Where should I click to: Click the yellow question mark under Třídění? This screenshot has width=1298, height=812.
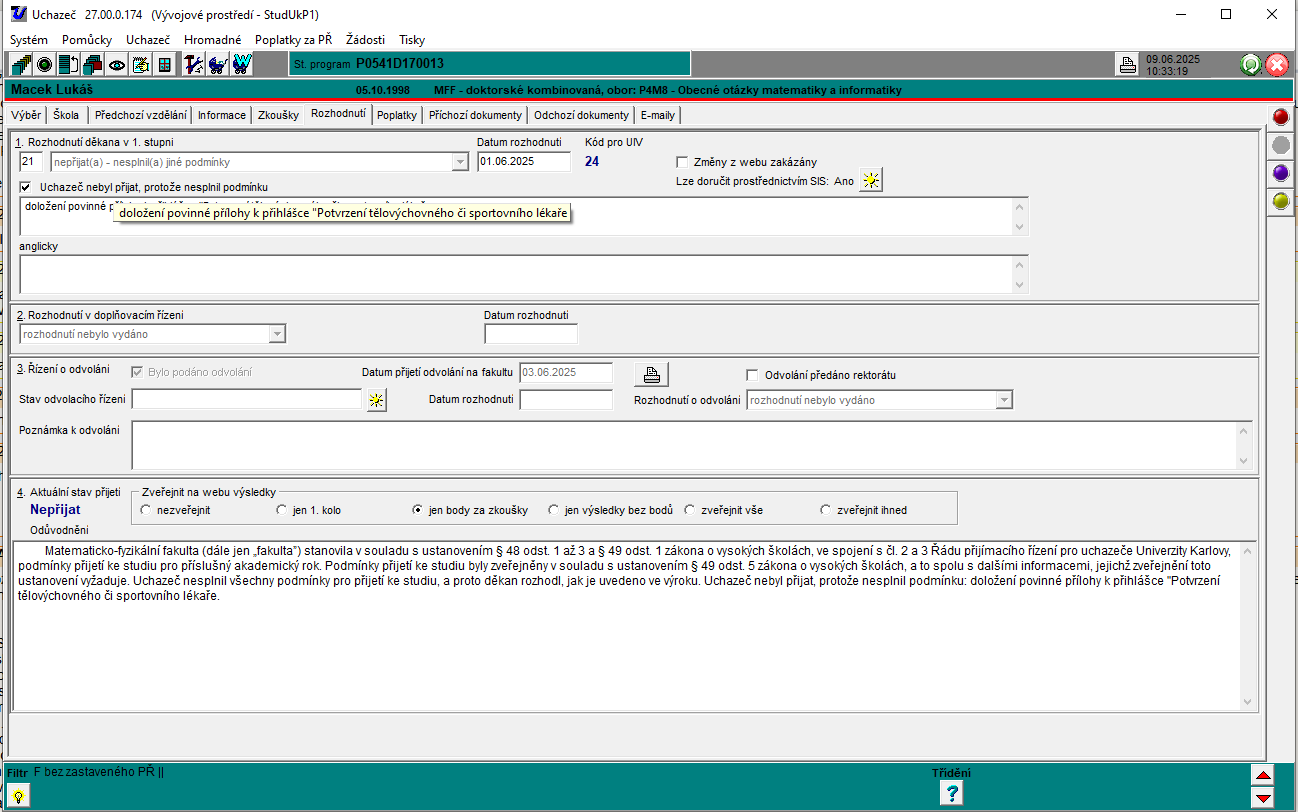[951, 793]
